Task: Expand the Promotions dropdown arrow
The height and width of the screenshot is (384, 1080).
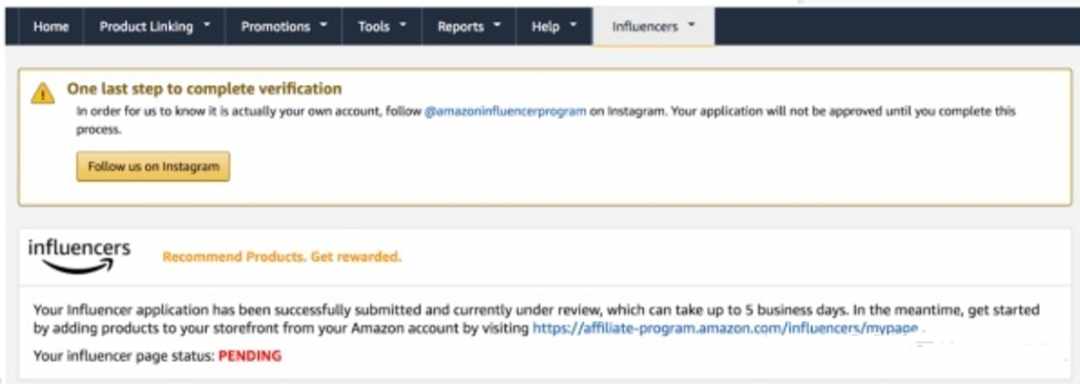Action: [x=323, y=26]
